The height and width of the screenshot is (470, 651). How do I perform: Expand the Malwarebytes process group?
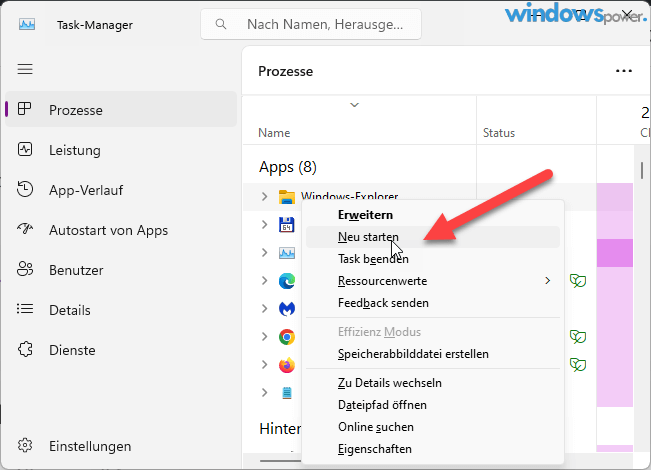[x=264, y=308]
